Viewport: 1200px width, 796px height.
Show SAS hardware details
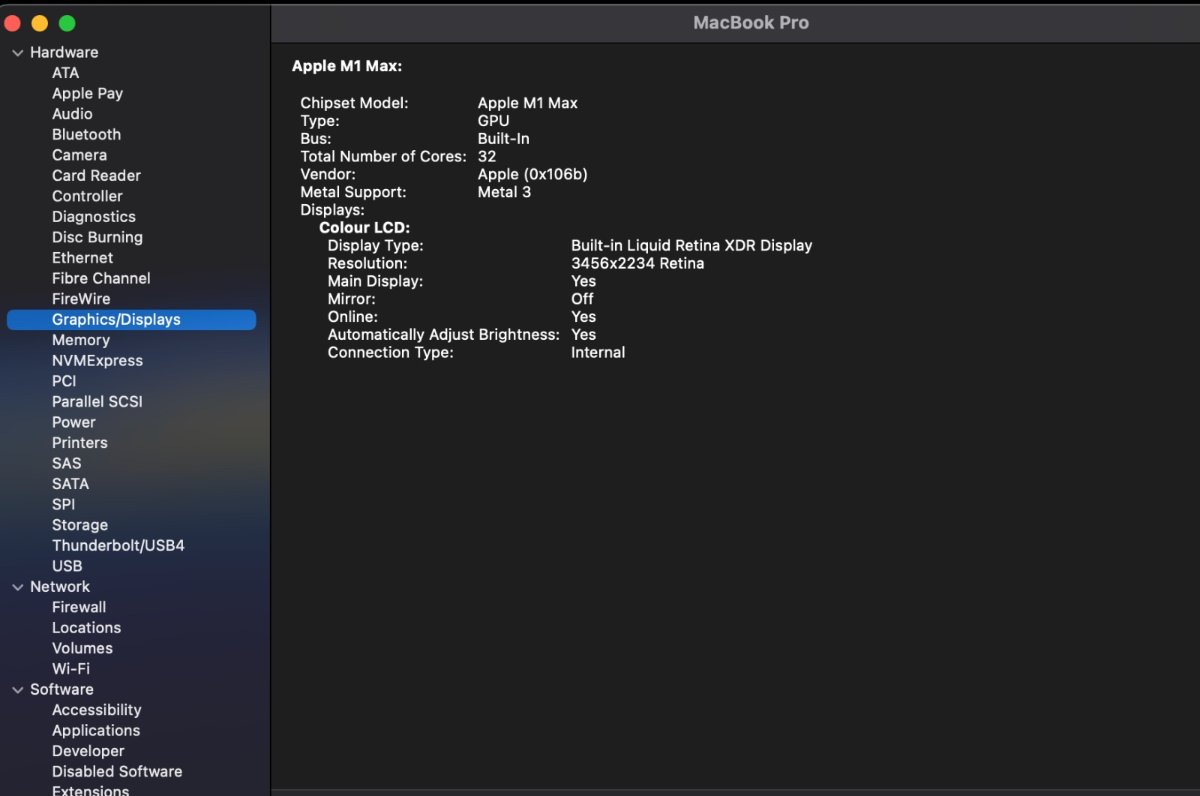point(66,463)
